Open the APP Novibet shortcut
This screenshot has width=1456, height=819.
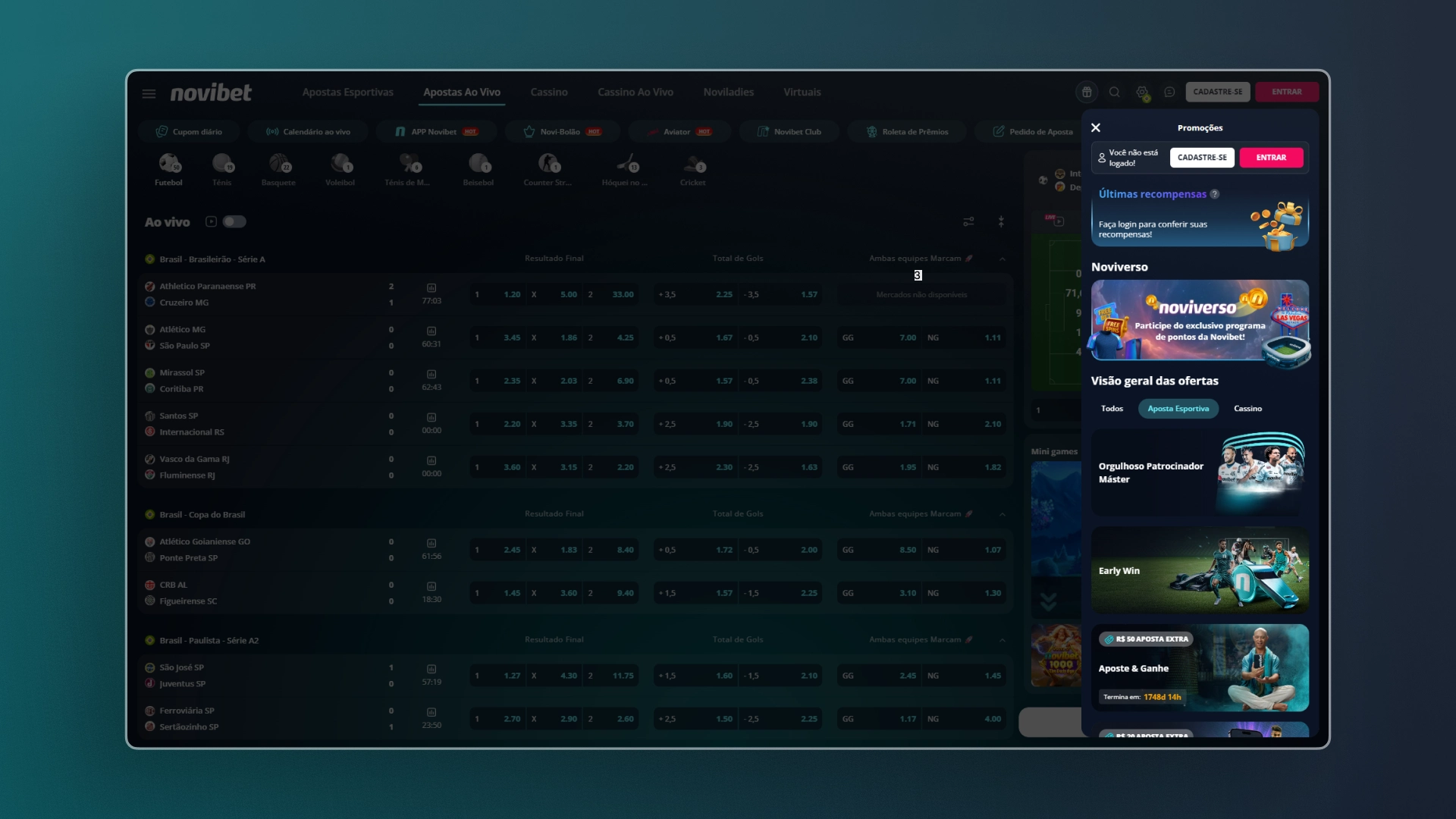coord(437,132)
